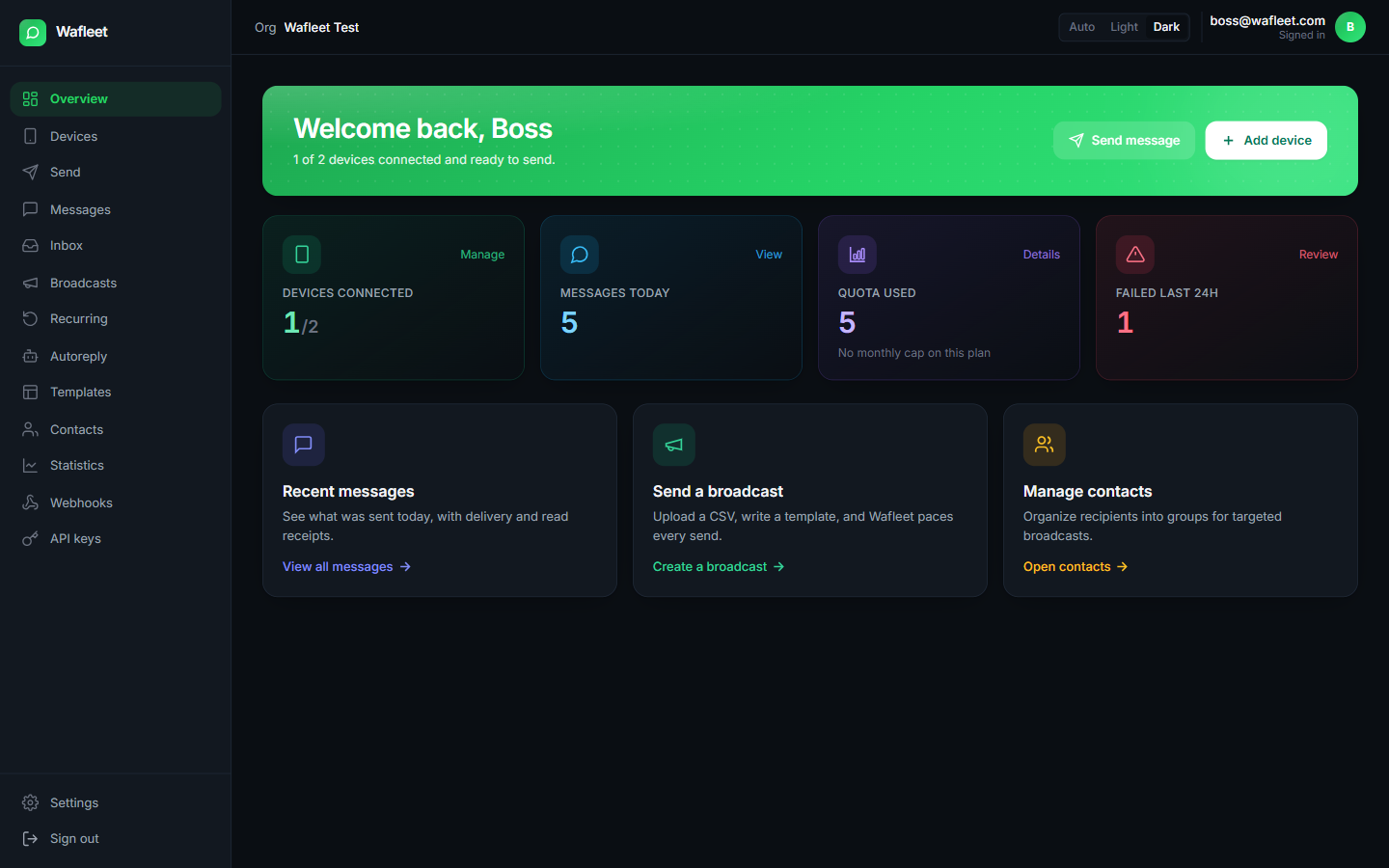Click Details on Quota Used card

(1042, 255)
